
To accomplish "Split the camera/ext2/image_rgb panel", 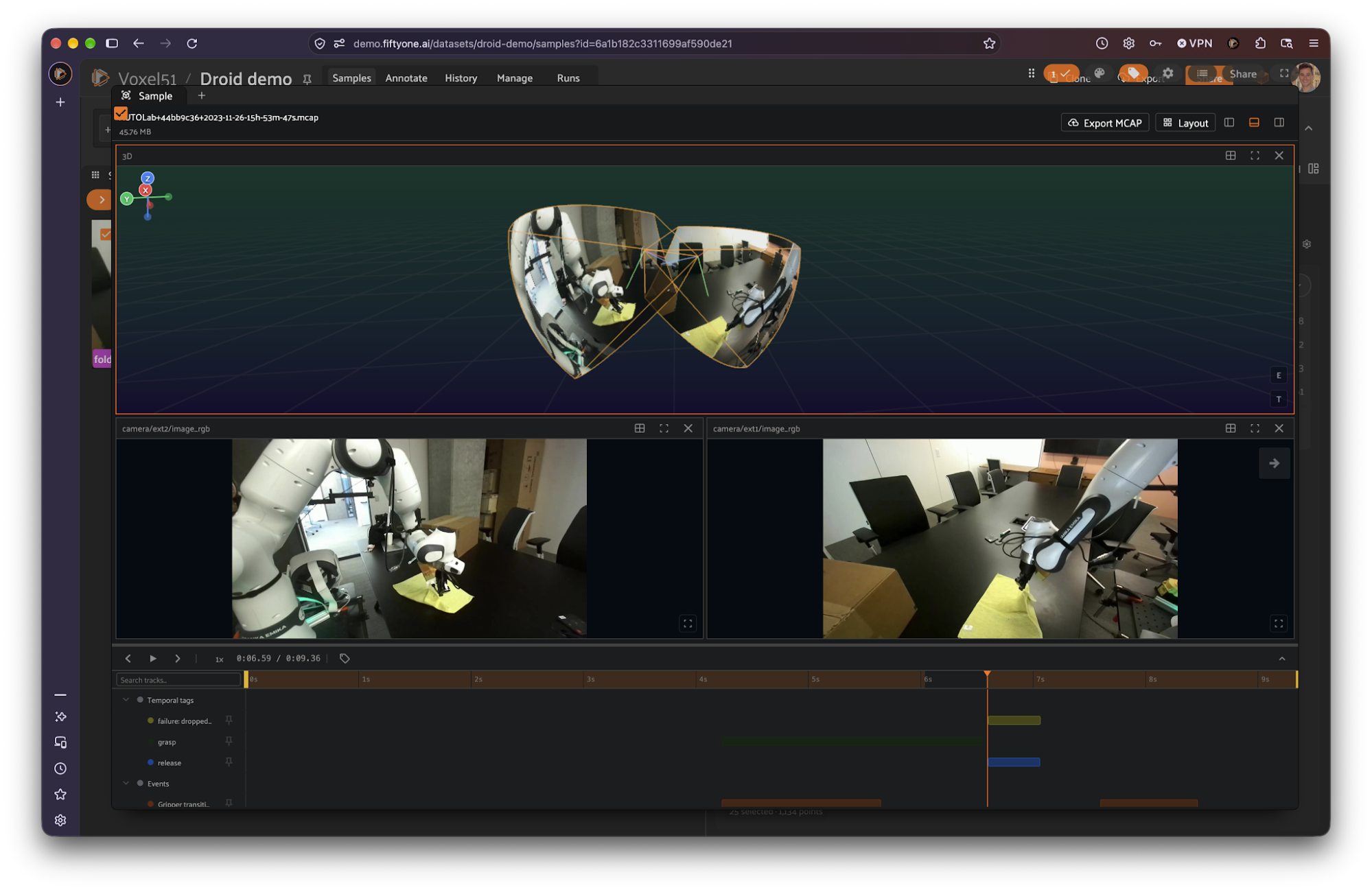I will (639, 428).
